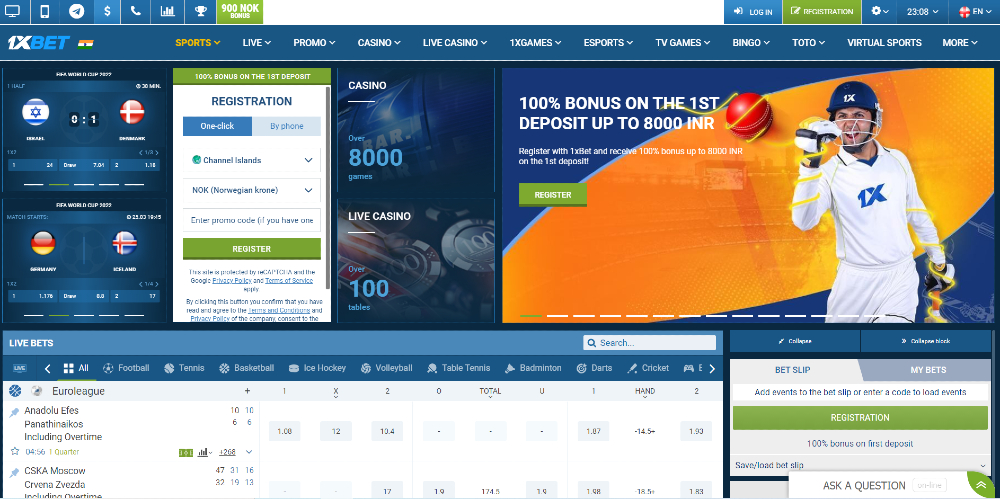This screenshot has width=1000, height=499.
Task: Open the Telegram icon in top bar
Action: (x=77, y=11)
